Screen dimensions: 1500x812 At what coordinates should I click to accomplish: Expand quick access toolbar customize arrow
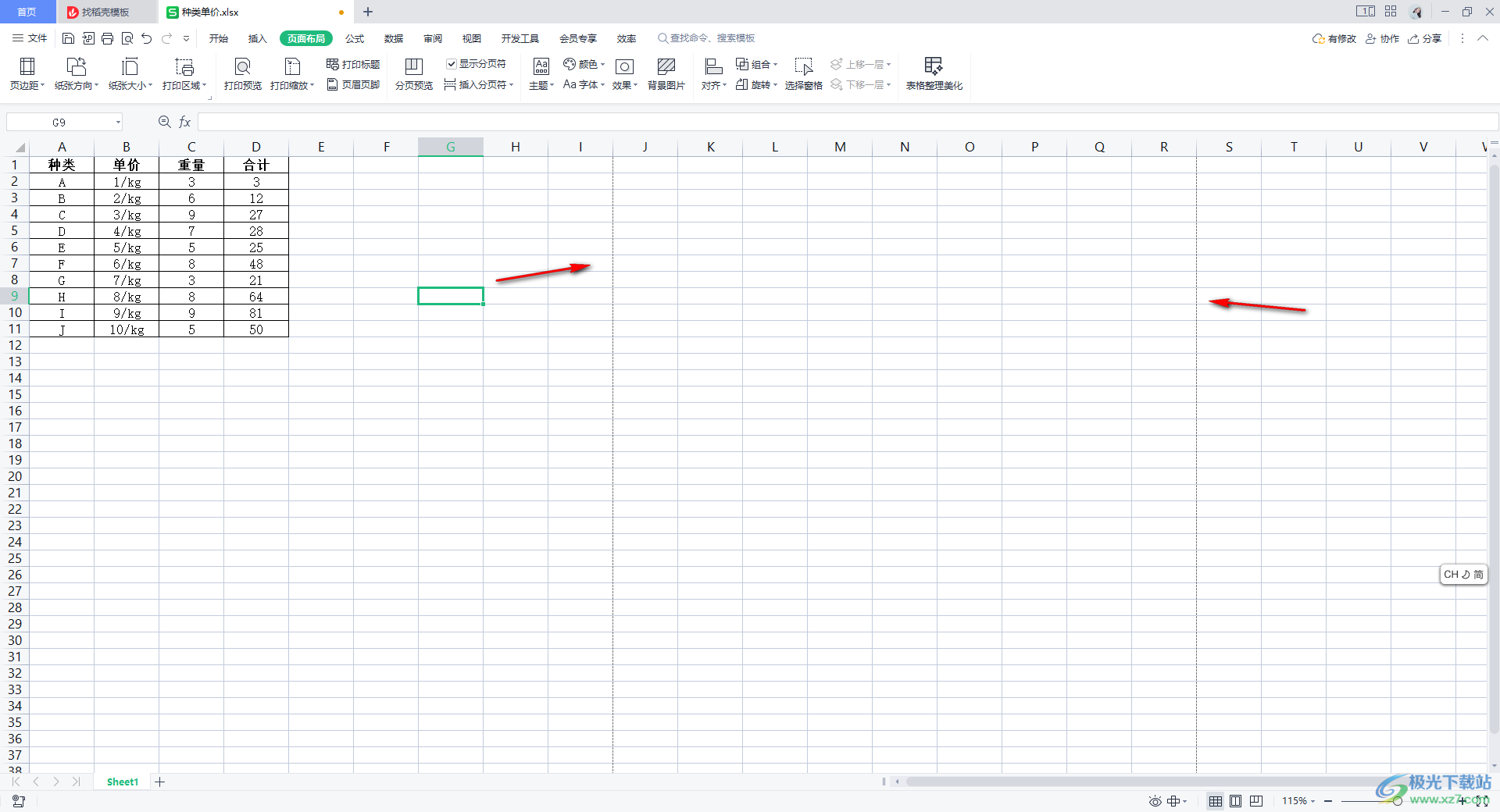coord(186,38)
